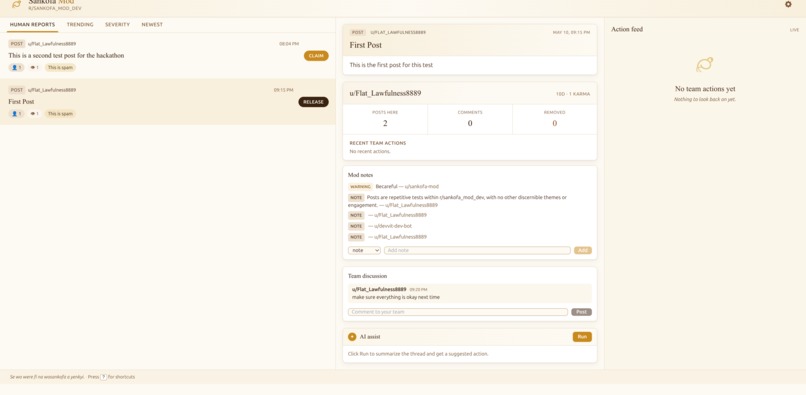Click 'Becareful' warning note text
This screenshot has width=806, height=395.
pos(387,187)
